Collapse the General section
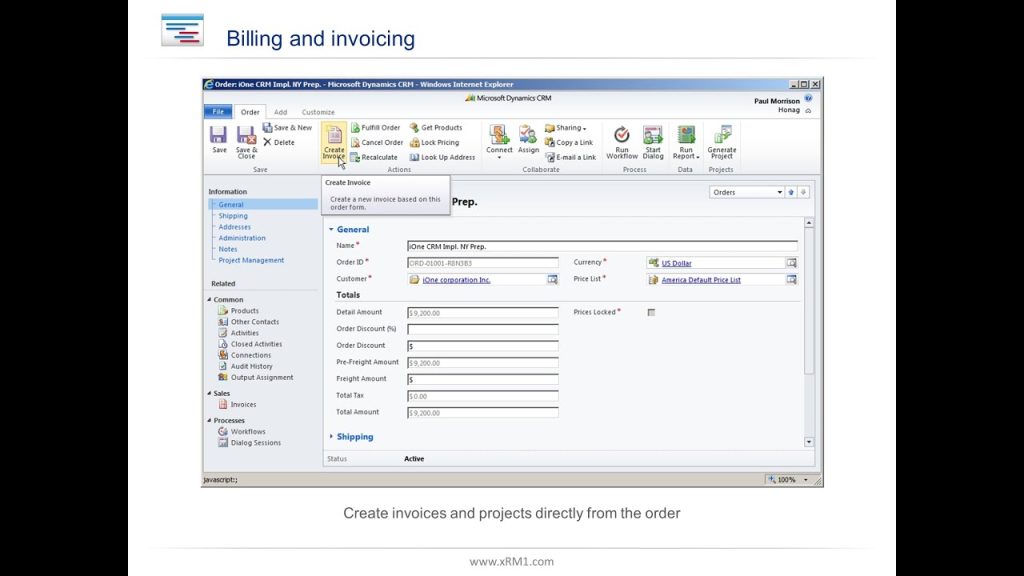This screenshot has height=576, width=1024. pos(331,229)
